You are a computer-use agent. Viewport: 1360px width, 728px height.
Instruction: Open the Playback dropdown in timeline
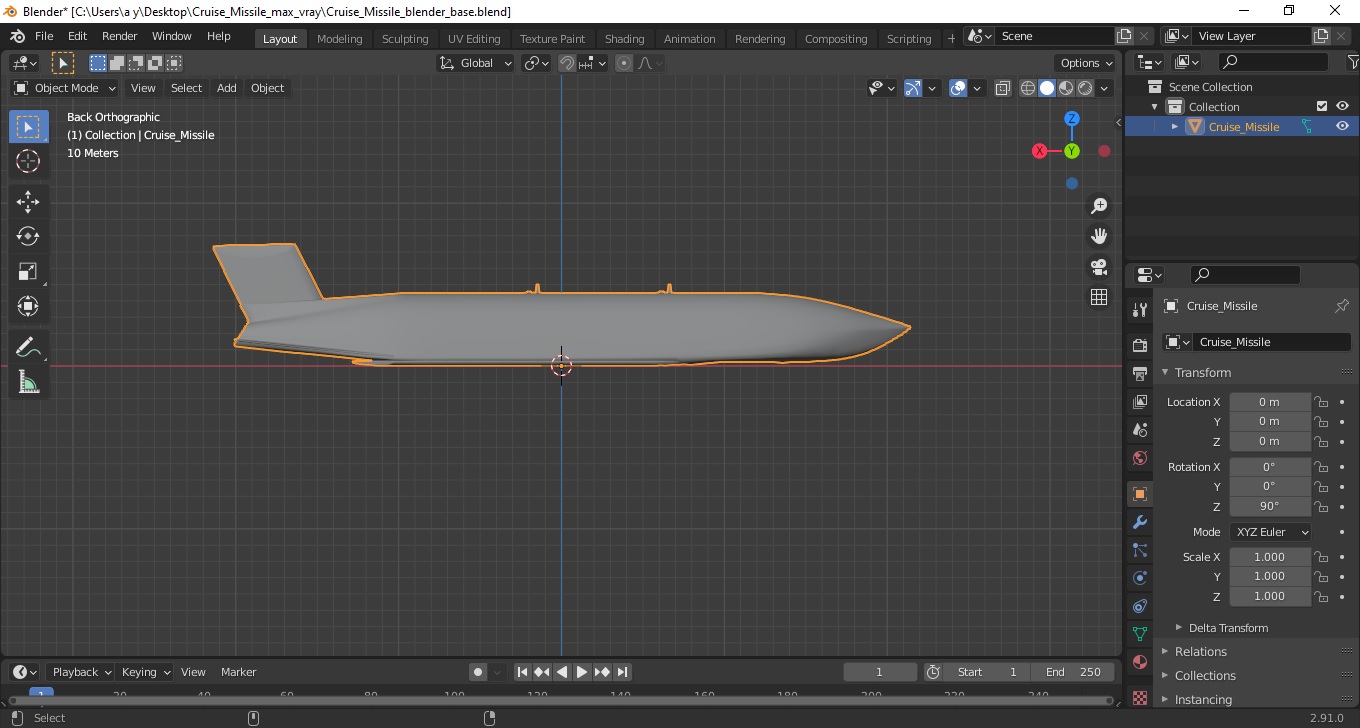coord(82,672)
